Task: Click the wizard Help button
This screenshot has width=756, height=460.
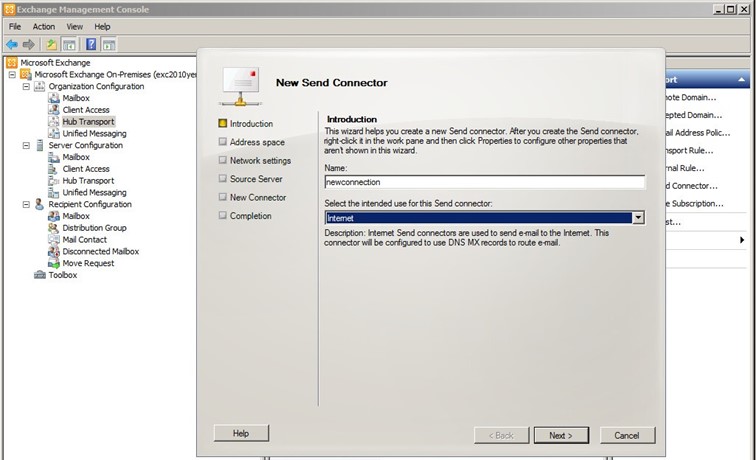Action: coord(241,433)
